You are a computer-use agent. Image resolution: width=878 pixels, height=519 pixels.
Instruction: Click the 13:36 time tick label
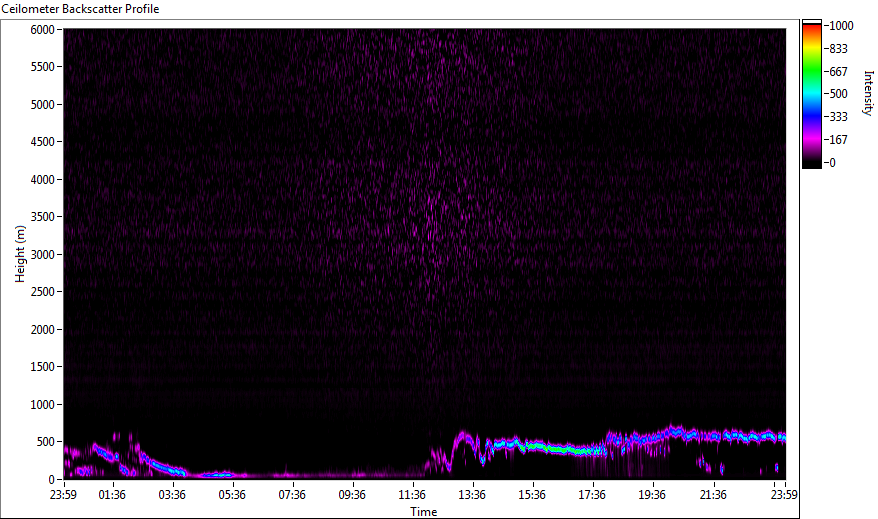[472, 495]
